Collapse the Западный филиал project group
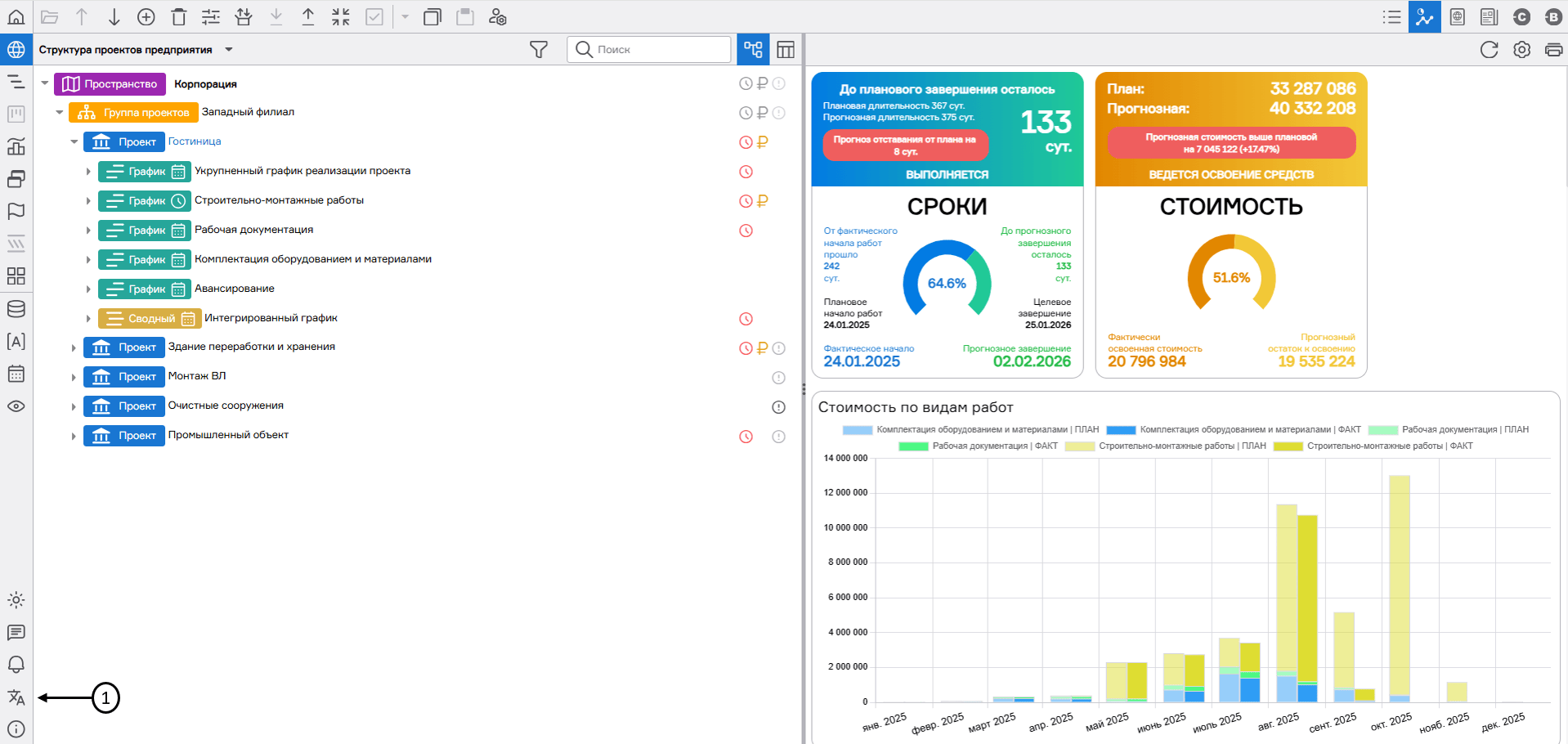Image resolution: width=1568 pixels, height=744 pixels. point(59,113)
